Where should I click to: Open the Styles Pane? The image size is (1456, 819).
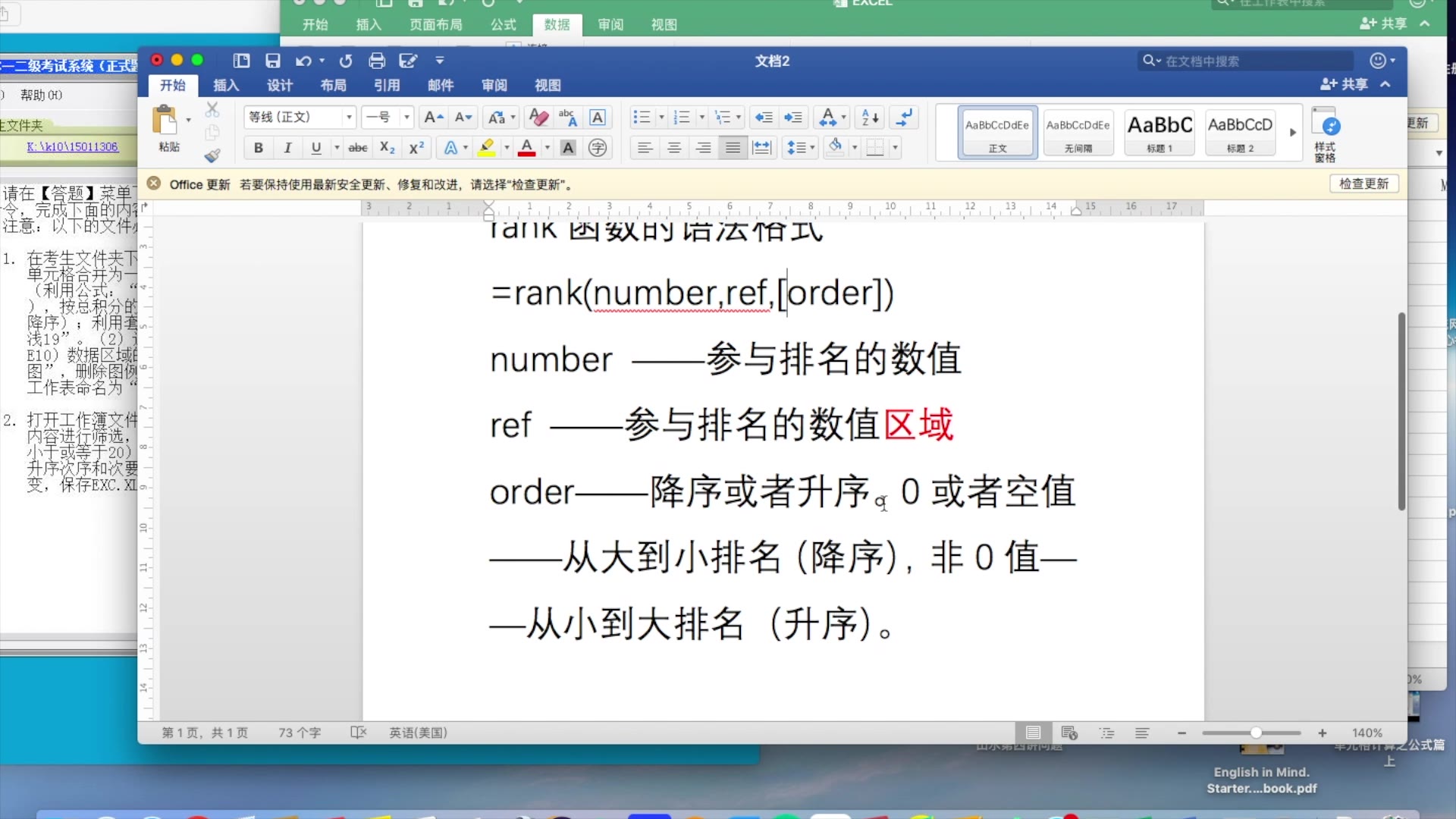click(x=1326, y=135)
